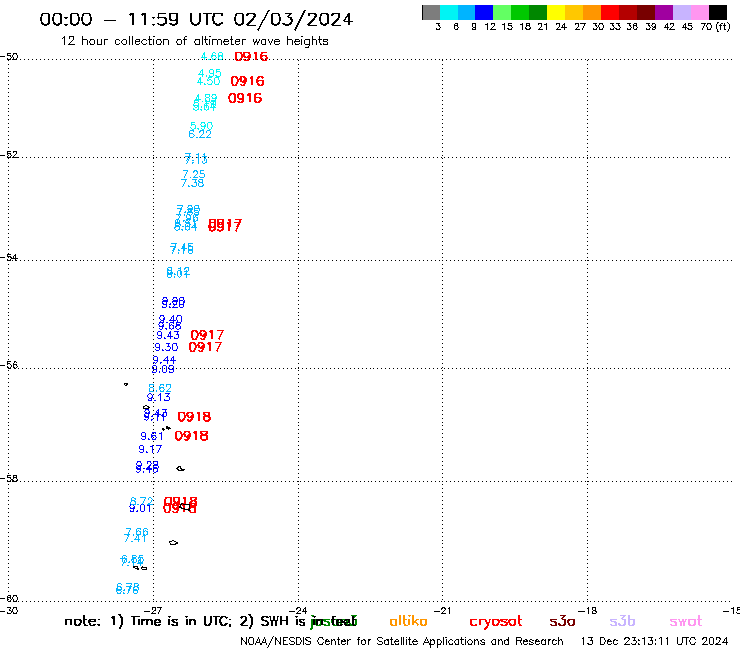The height and width of the screenshot is (650, 740).
Task: Click the wave height value '7.25'
Action: pyautogui.click(x=194, y=174)
